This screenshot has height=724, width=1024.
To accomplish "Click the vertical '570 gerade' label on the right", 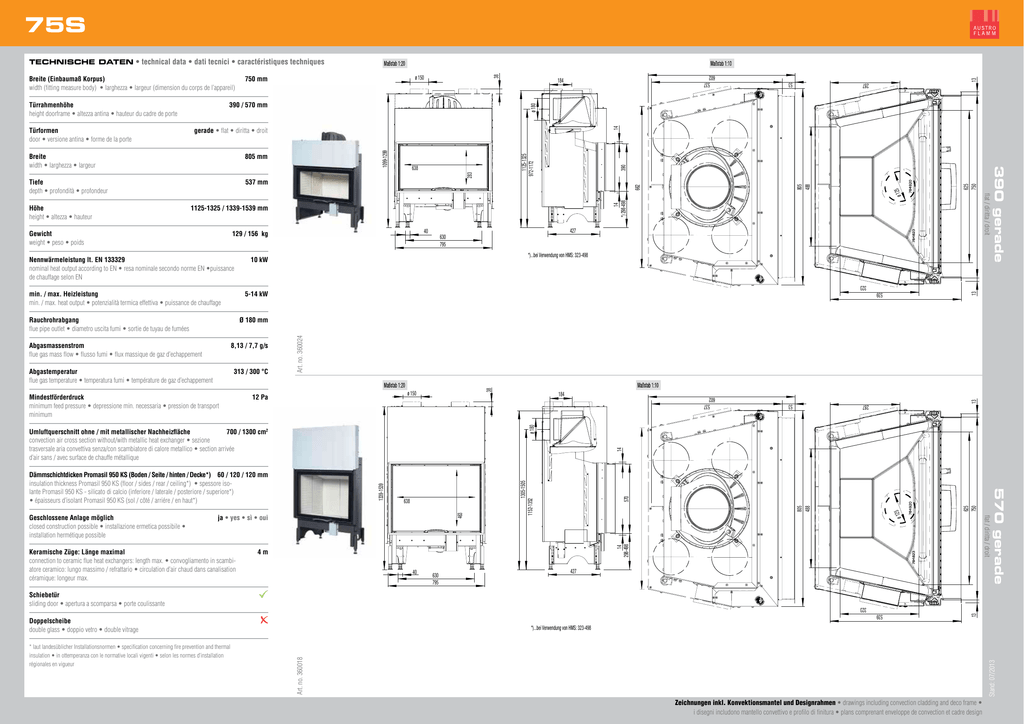I will [x=997, y=536].
